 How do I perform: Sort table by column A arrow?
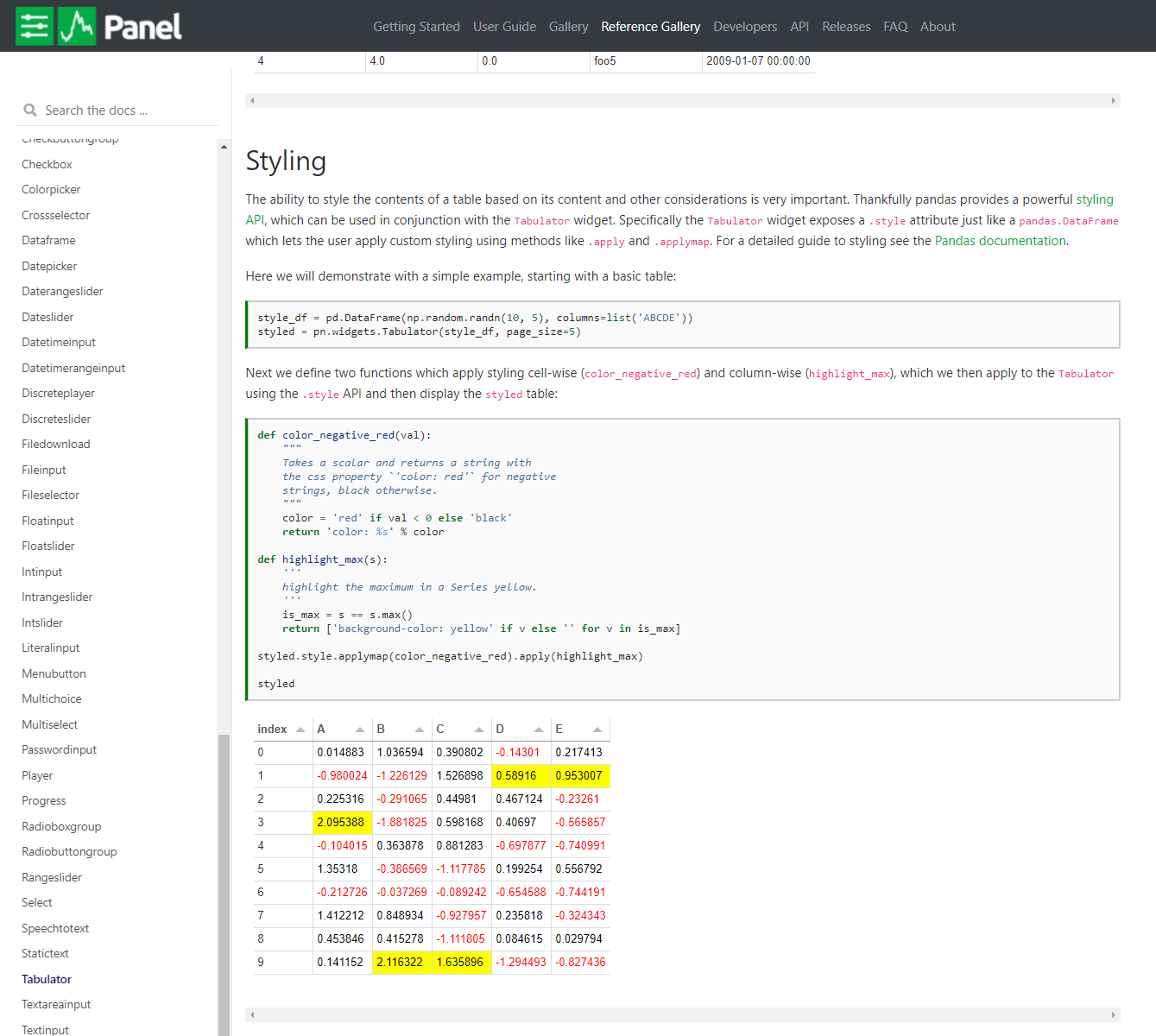coord(360,730)
